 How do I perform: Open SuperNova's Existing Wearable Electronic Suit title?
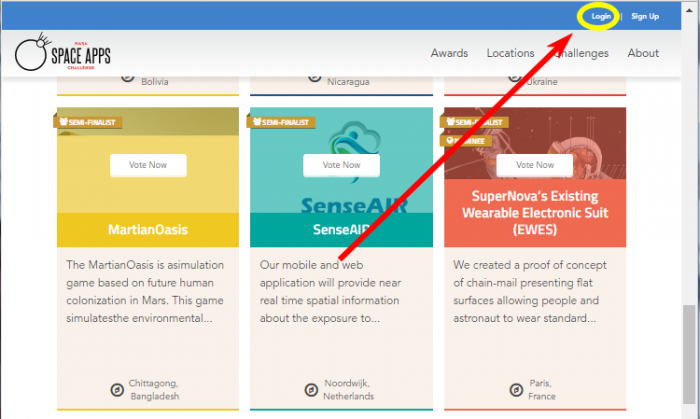click(535, 212)
